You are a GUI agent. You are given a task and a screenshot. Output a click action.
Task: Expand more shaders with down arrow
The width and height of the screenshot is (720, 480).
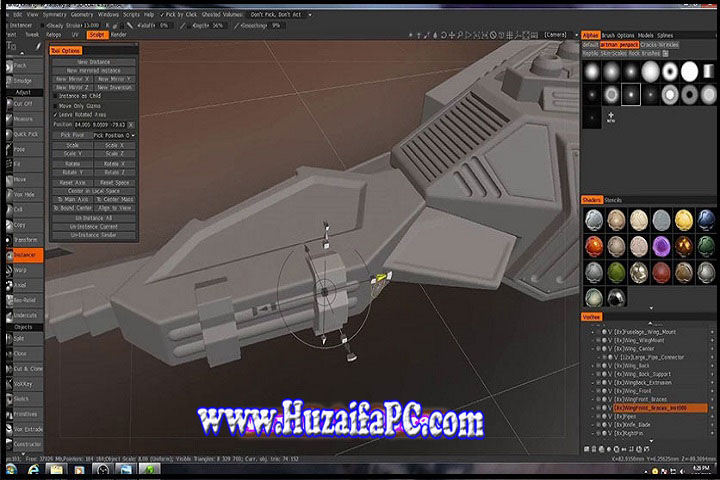[x=651, y=308]
